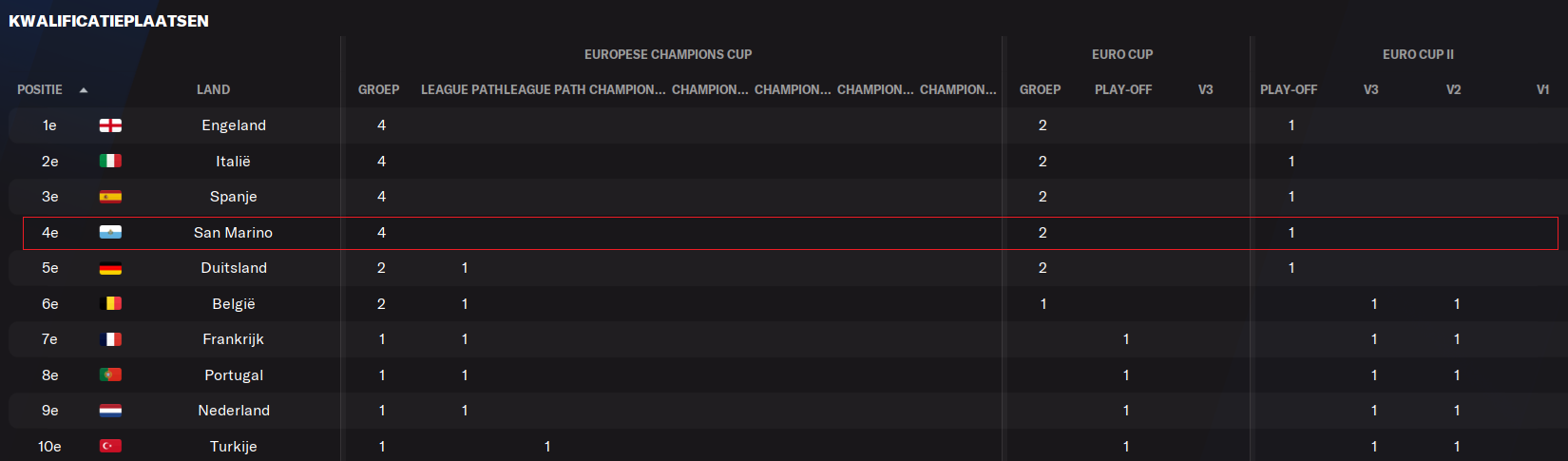This screenshot has height=461, width=1568.
Task: Toggle the sort arrow next to POSITIE
Action: [84, 90]
